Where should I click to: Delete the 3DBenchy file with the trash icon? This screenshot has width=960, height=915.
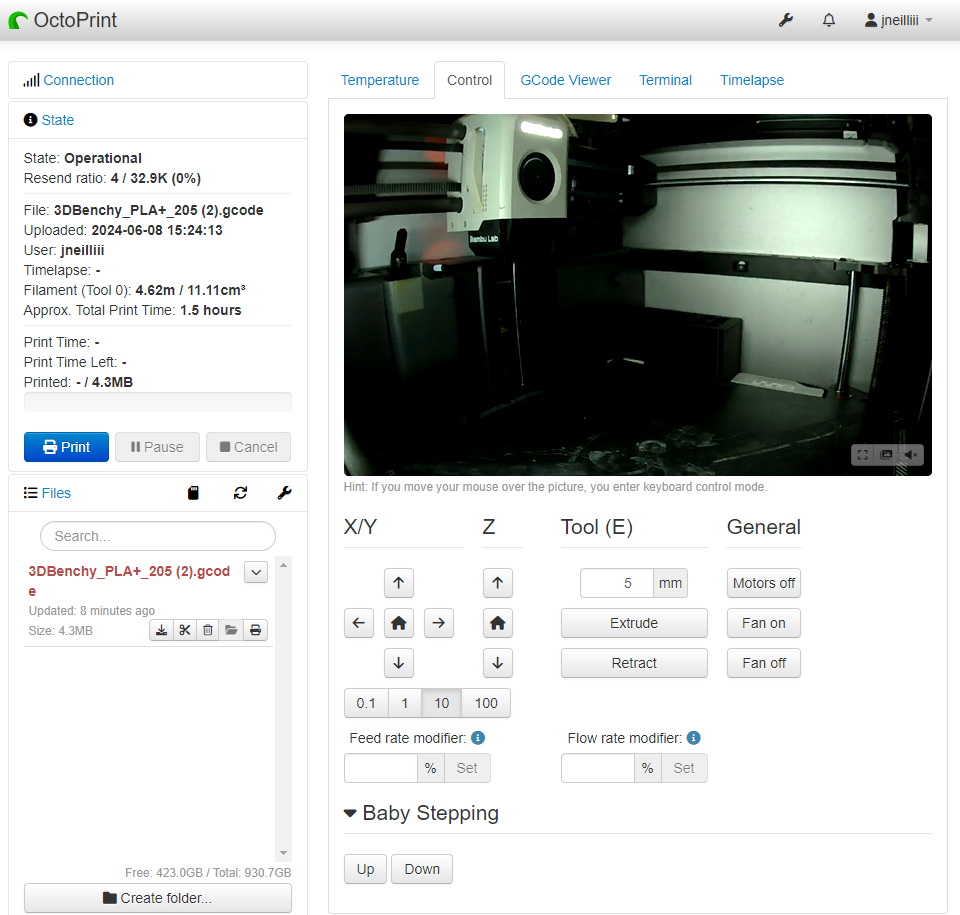tap(208, 630)
